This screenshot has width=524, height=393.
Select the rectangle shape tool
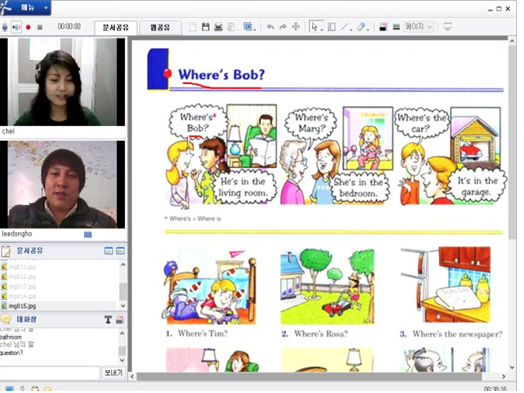tap(332, 27)
